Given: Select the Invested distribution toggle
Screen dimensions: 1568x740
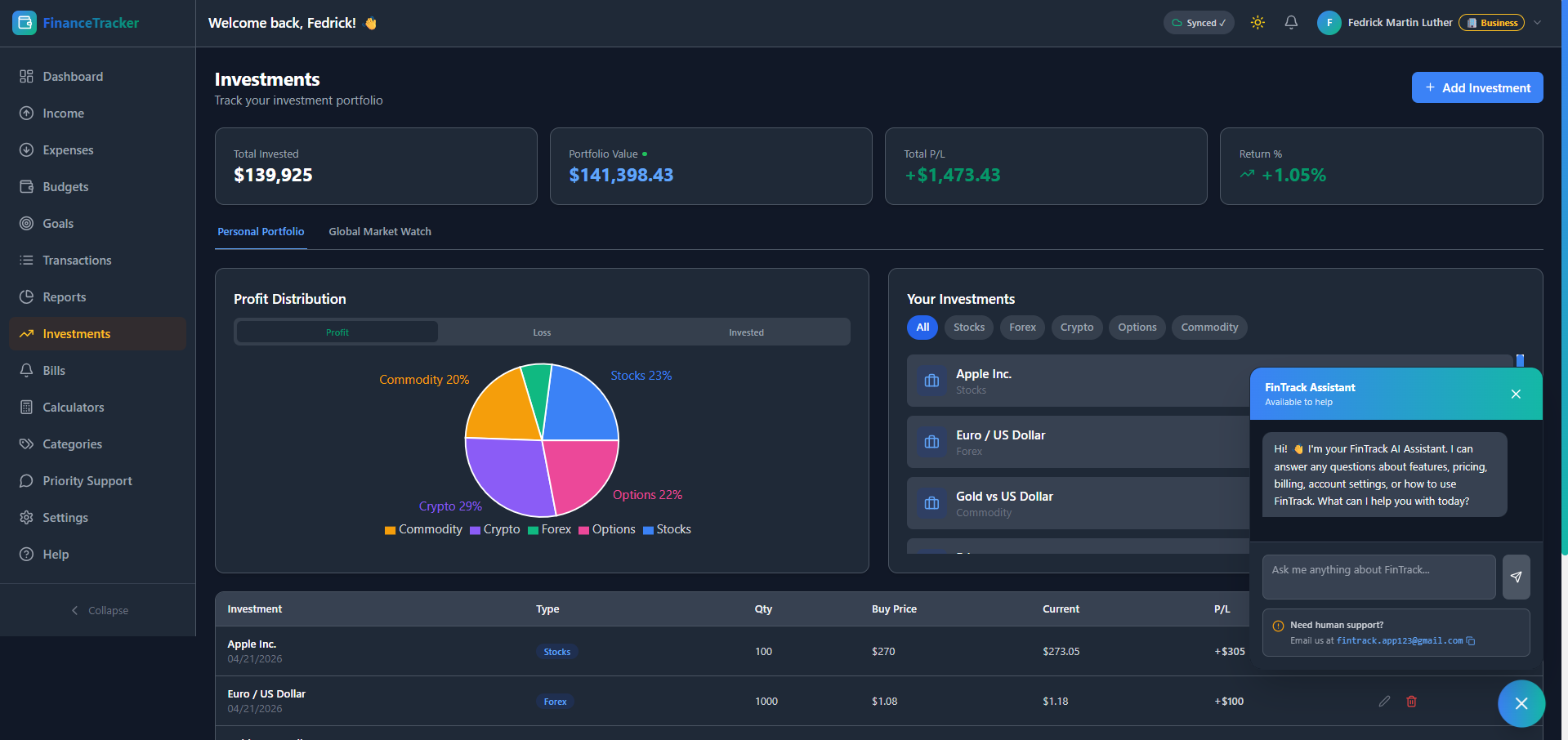Looking at the screenshot, I should [746, 332].
